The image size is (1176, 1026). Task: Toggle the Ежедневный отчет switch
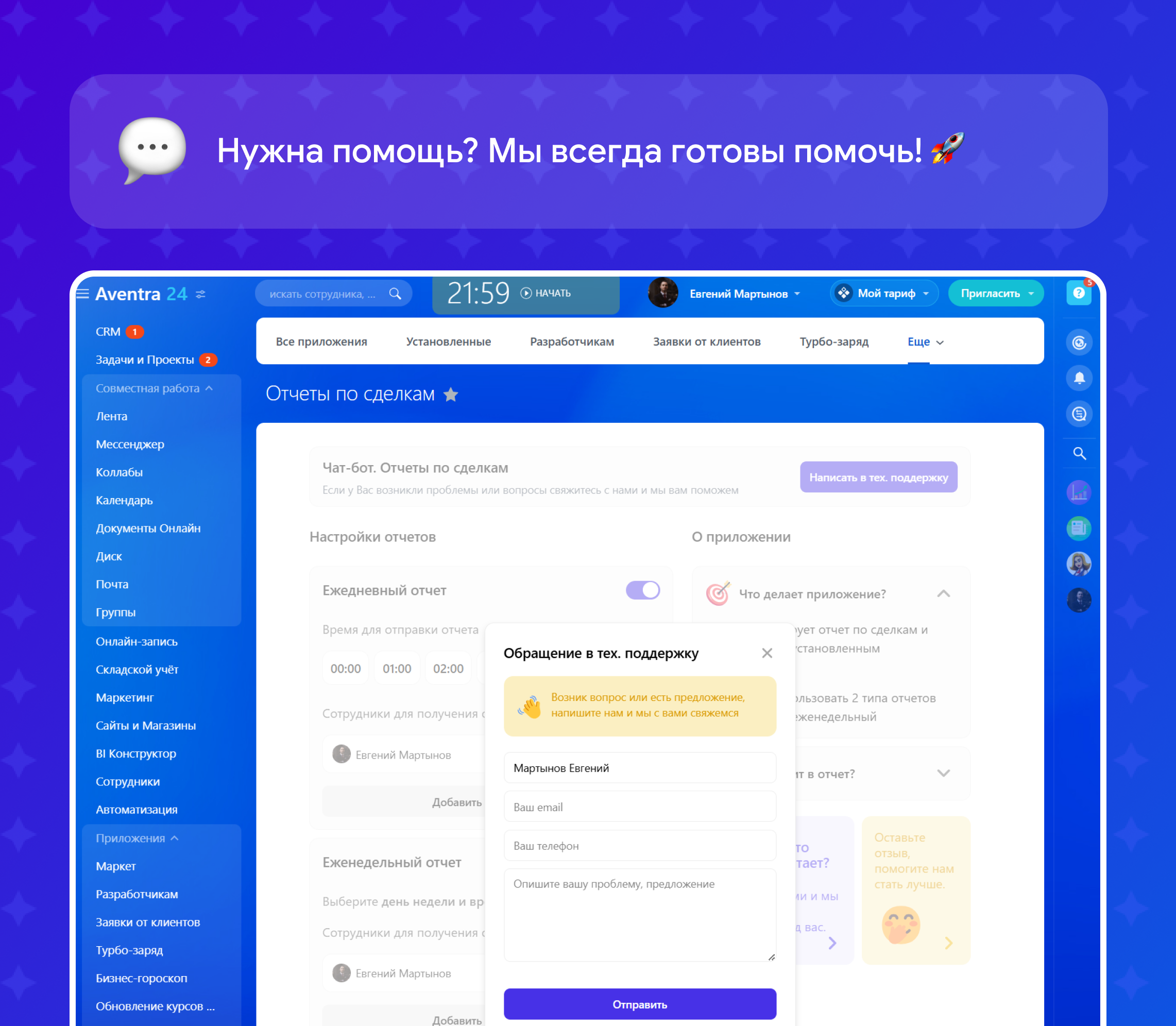point(642,590)
